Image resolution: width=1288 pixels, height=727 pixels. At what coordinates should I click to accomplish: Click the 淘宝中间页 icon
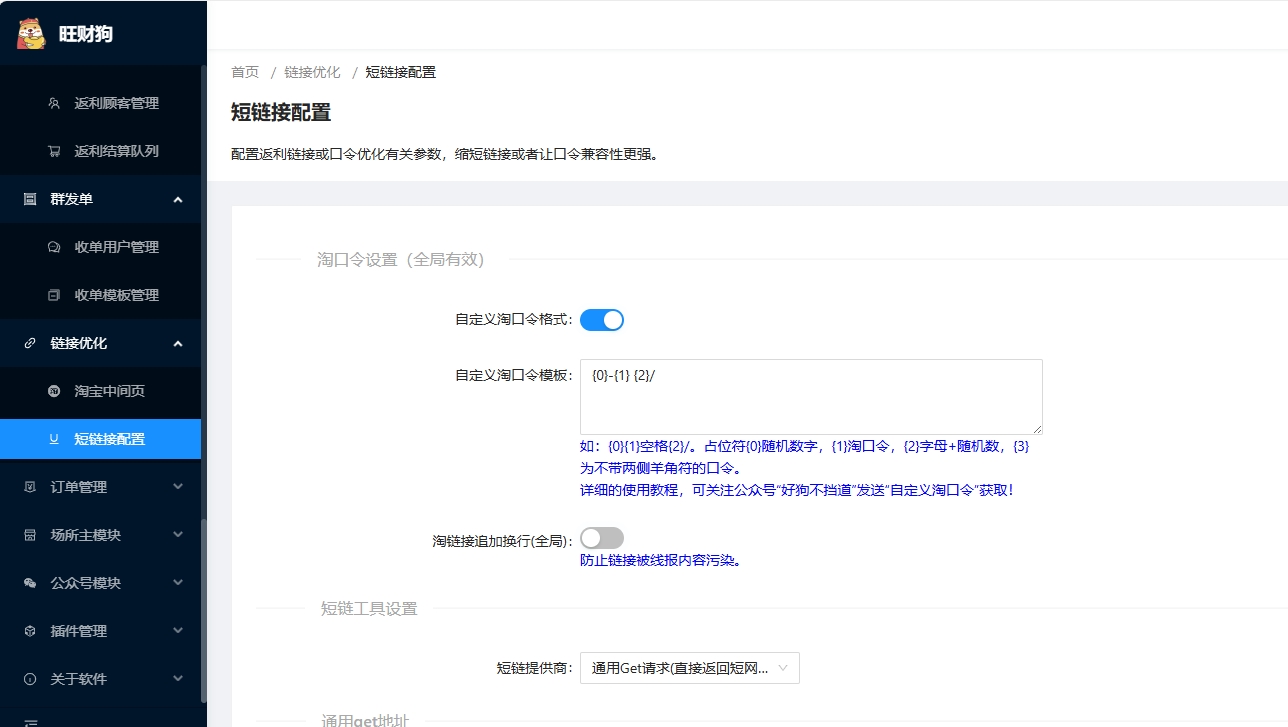tap(54, 391)
